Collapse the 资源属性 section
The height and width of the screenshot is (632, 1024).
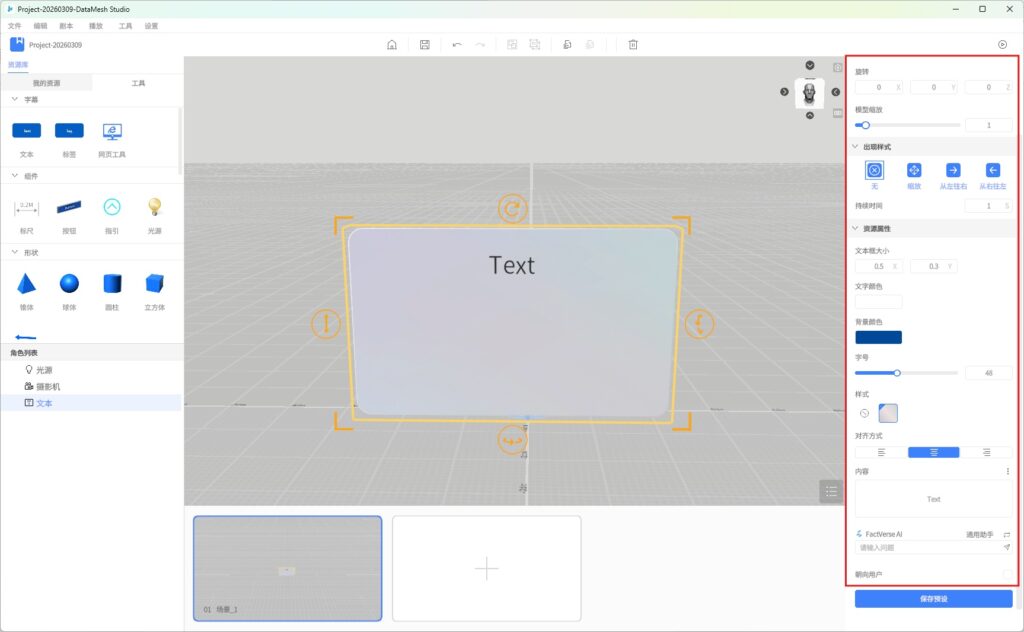click(x=856, y=229)
